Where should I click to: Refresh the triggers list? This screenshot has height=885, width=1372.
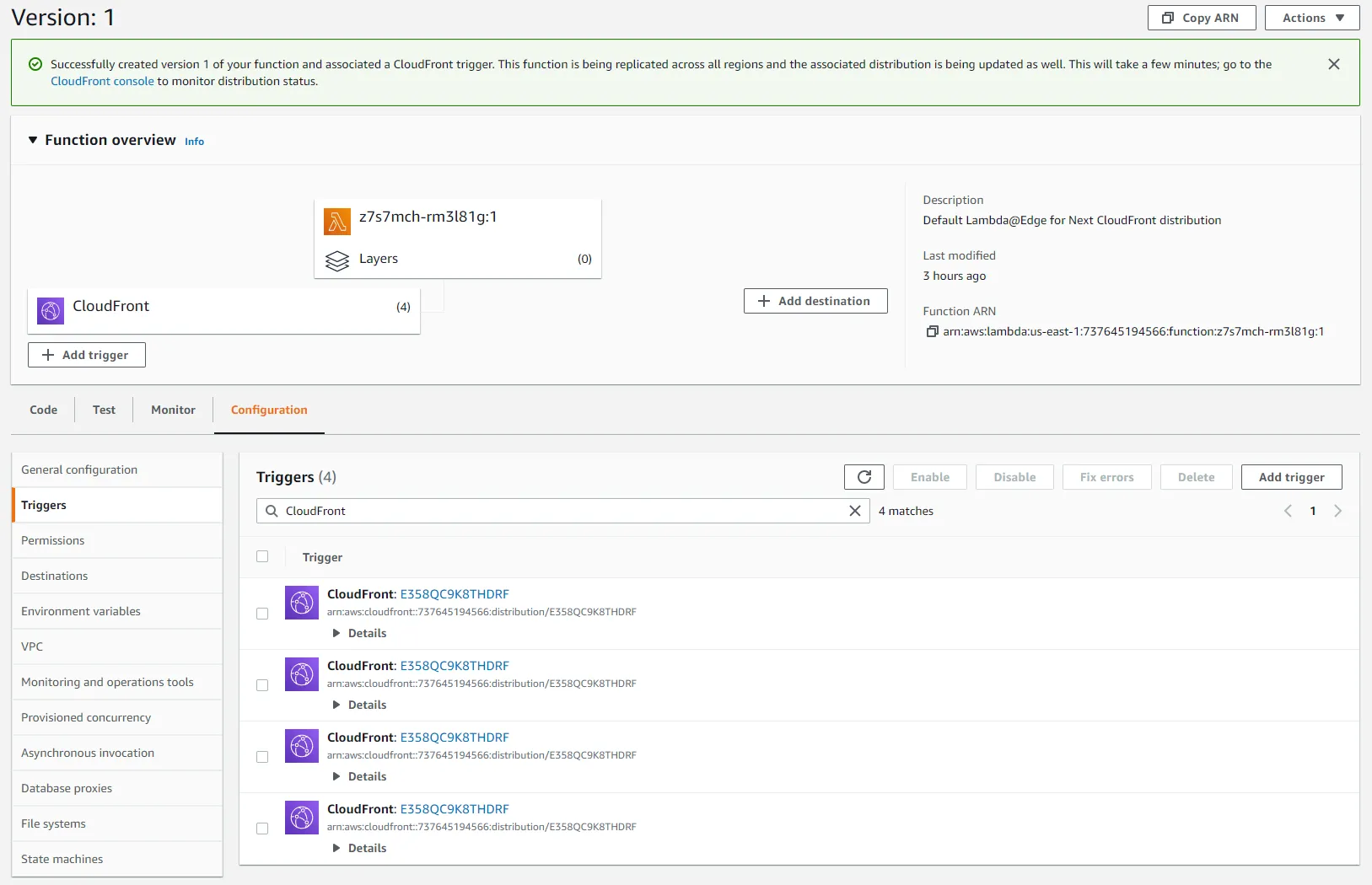tap(864, 477)
